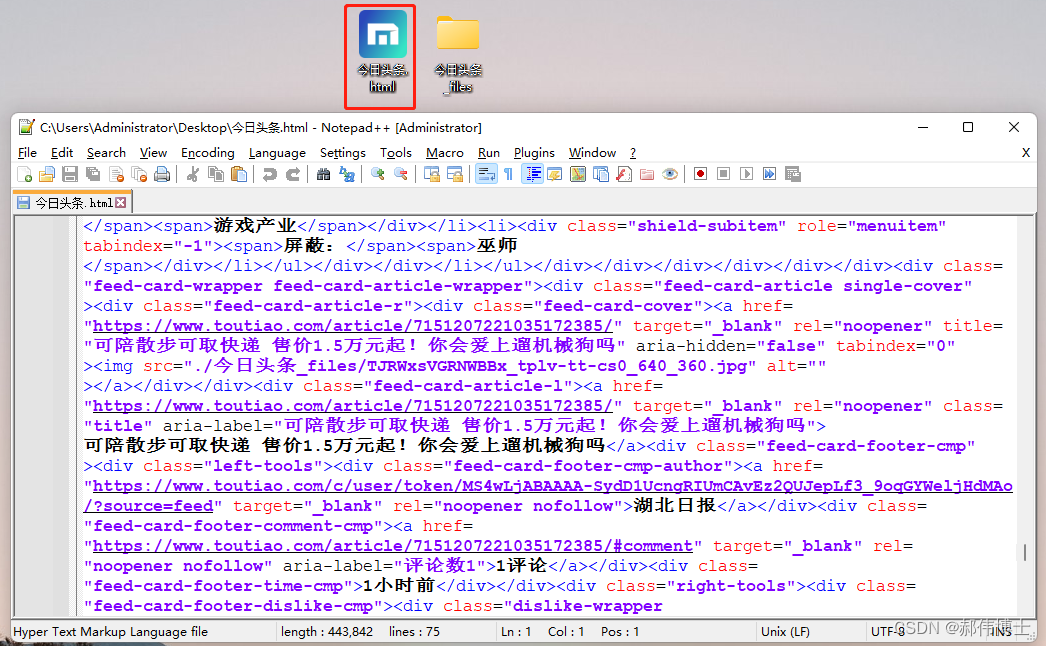
Task: Open the Tools menu
Action: tap(396, 153)
